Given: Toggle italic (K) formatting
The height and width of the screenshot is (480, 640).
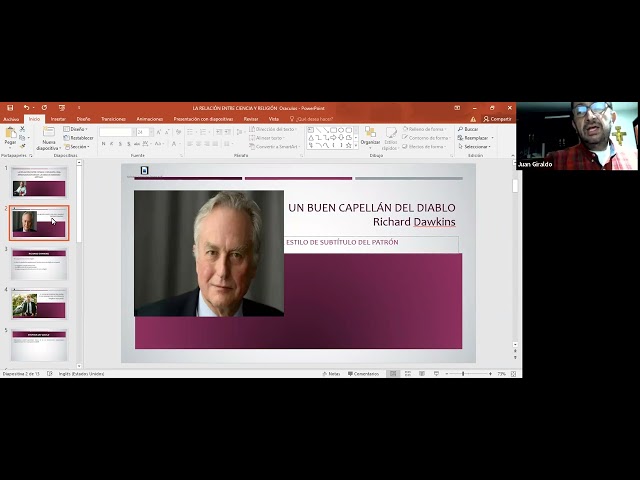Looking at the screenshot, I should pyautogui.click(x=112, y=144).
